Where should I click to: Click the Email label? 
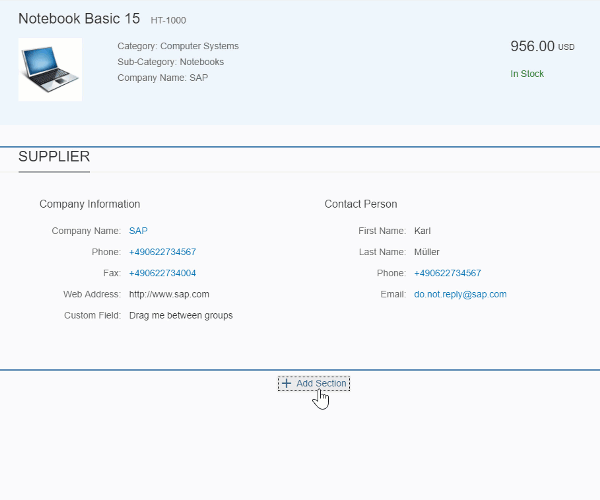click(393, 294)
